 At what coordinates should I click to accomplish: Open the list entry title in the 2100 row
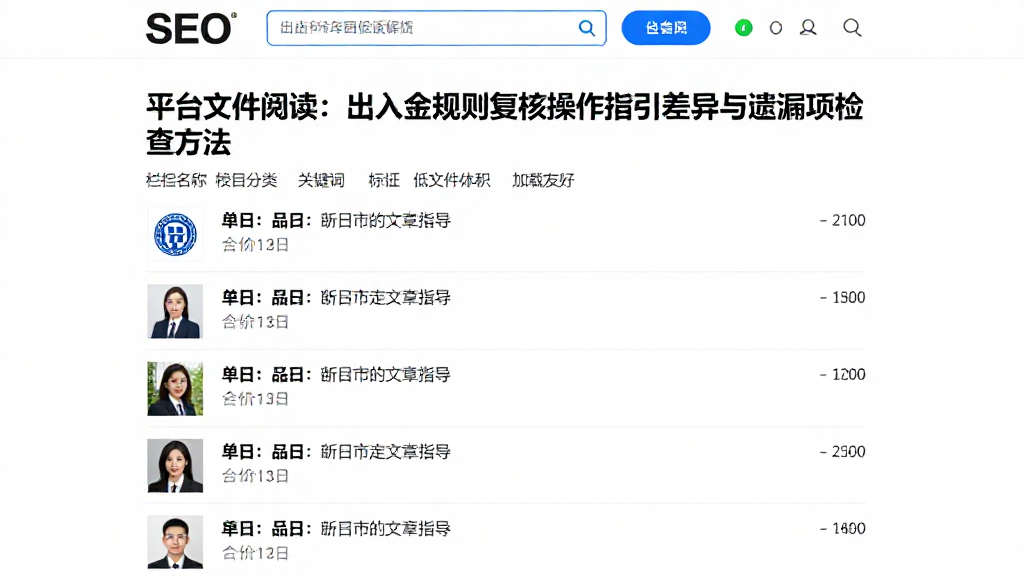[x=336, y=221]
